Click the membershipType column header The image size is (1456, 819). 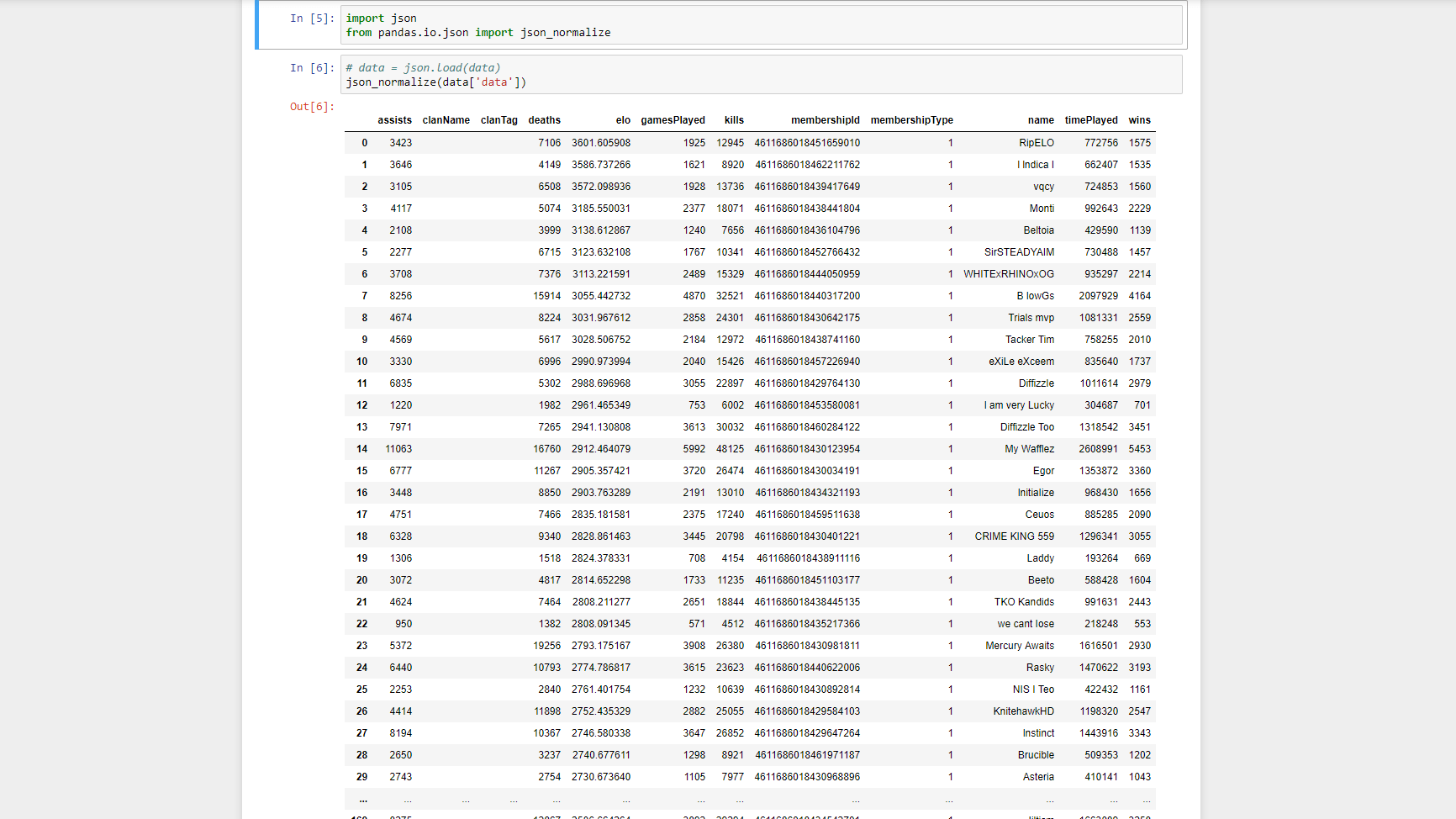point(912,120)
